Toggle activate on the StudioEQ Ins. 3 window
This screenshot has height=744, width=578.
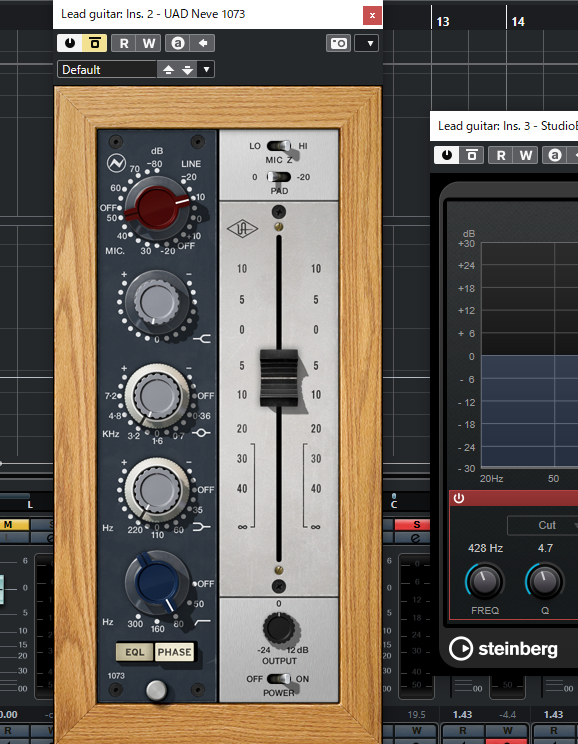click(x=447, y=155)
